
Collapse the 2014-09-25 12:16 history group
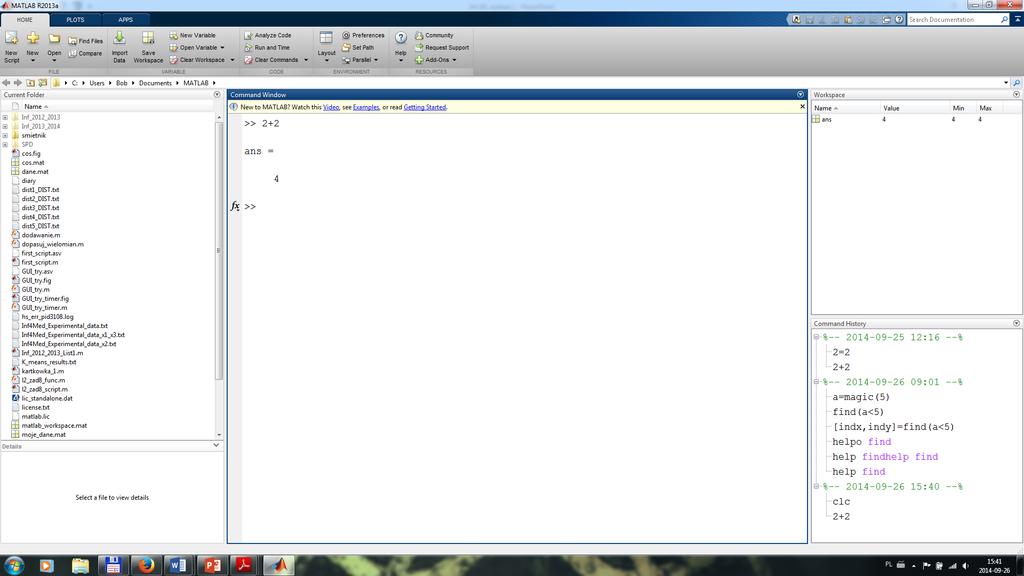(x=816, y=338)
